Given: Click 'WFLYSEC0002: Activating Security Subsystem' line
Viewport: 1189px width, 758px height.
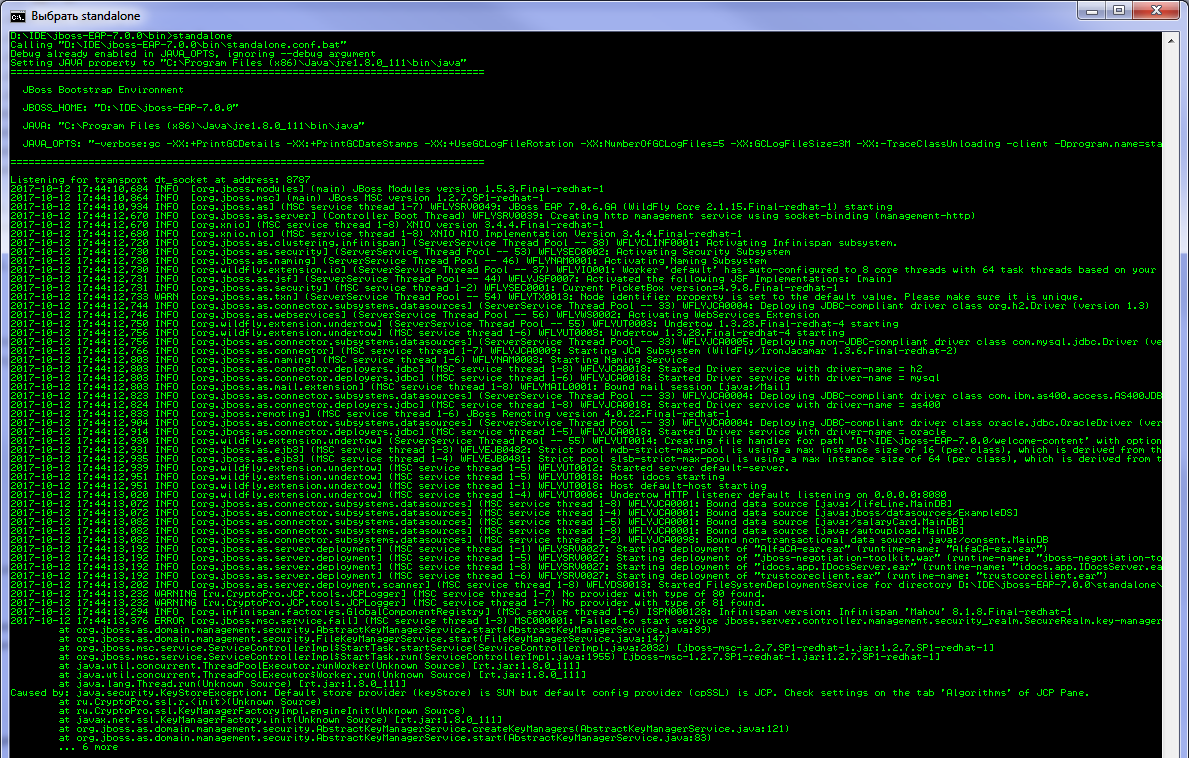Looking at the screenshot, I should point(400,252).
